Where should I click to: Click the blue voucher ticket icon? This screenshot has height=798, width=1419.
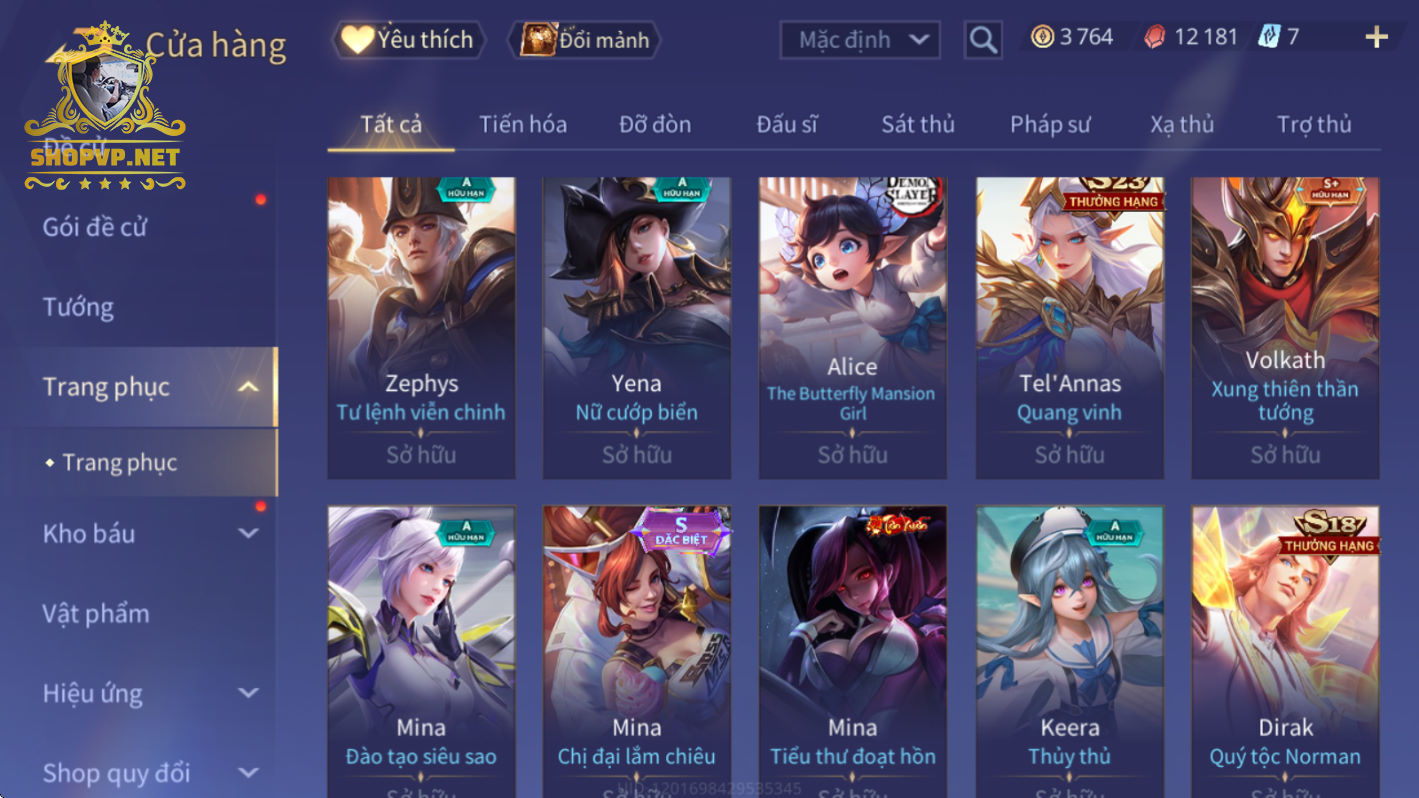[1269, 37]
